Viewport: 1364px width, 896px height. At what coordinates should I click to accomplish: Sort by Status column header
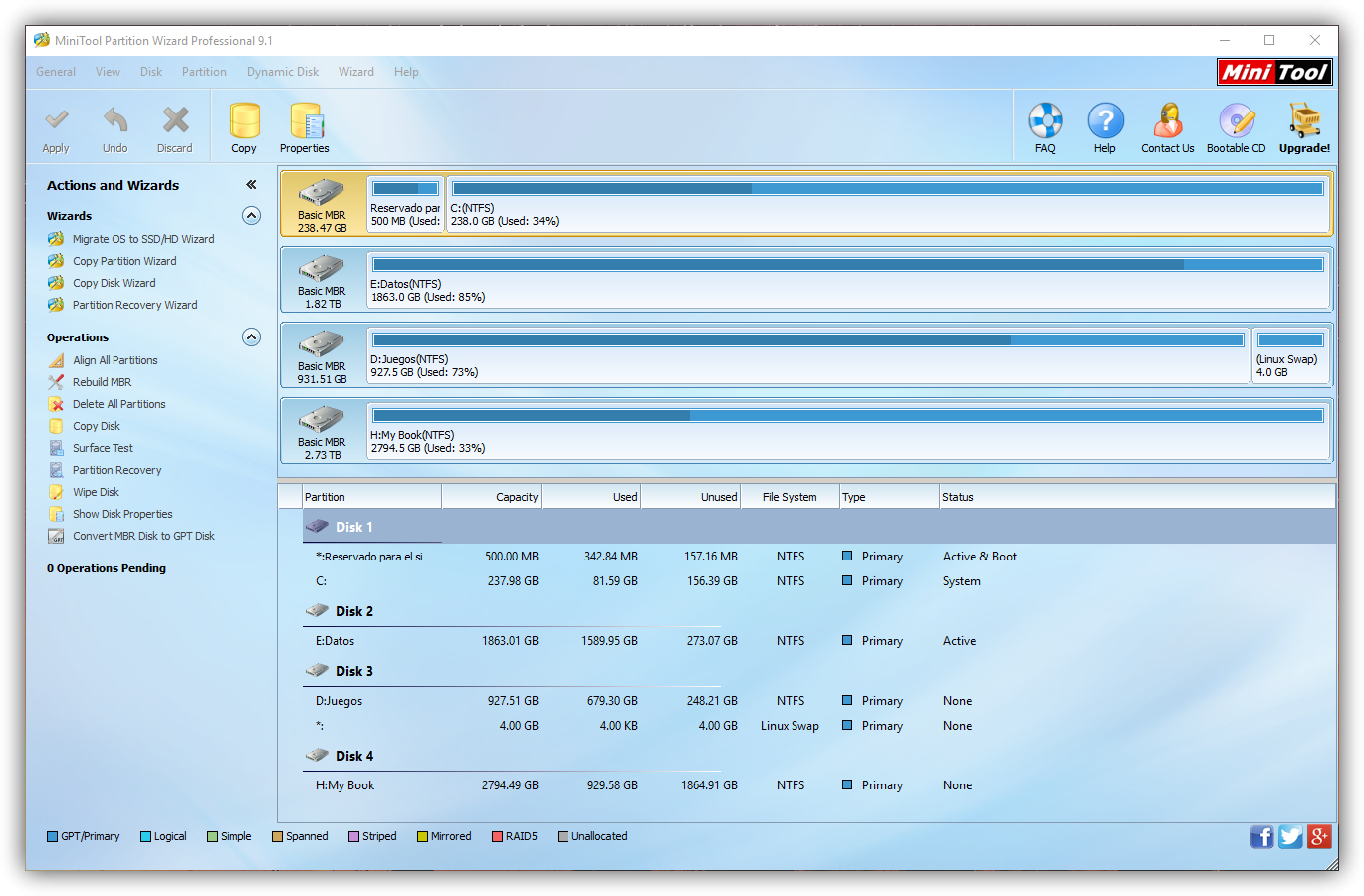point(1137,497)
